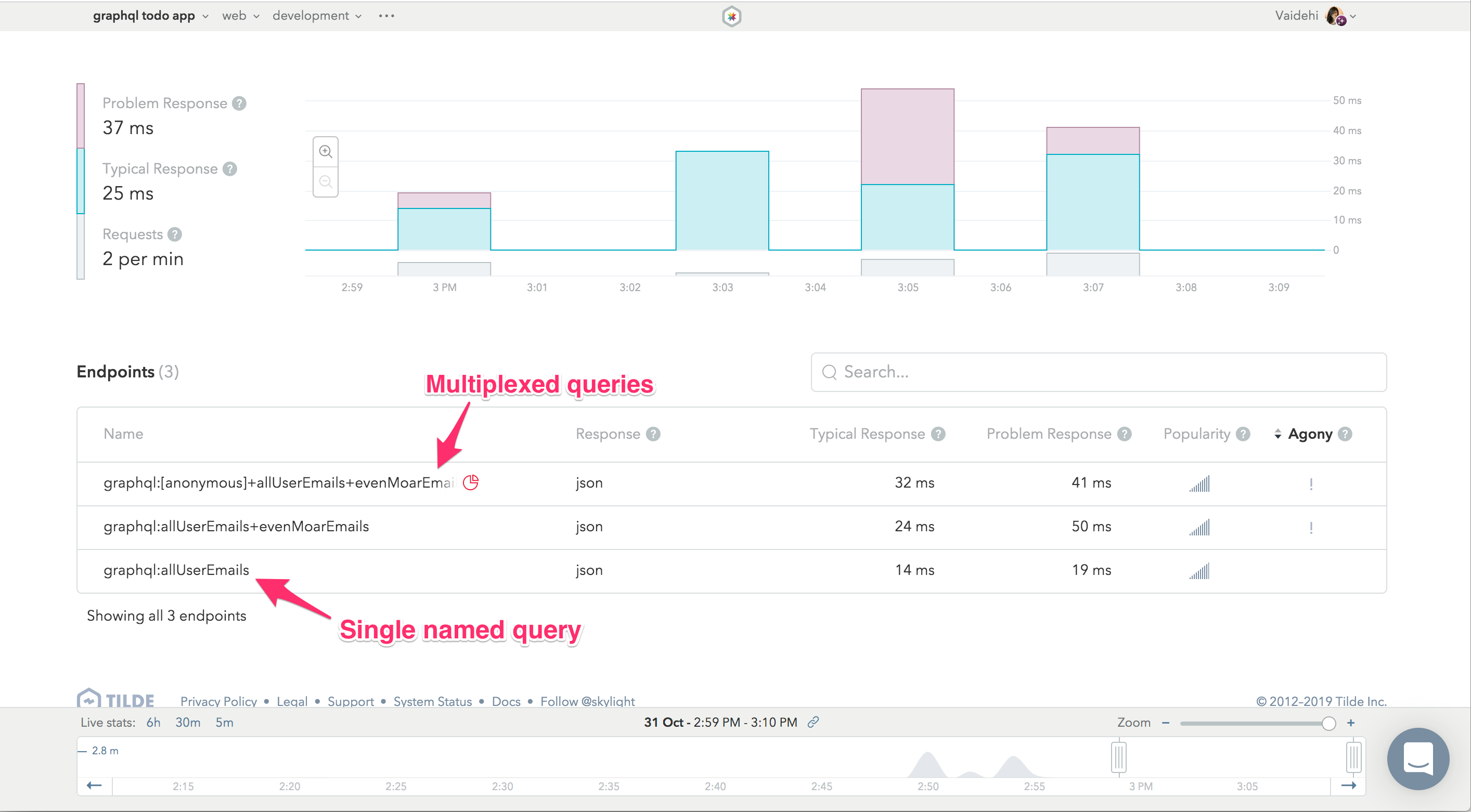Open the Intercom chat bubble
Screen dimensions: 1471x812
click(1418, 759)
